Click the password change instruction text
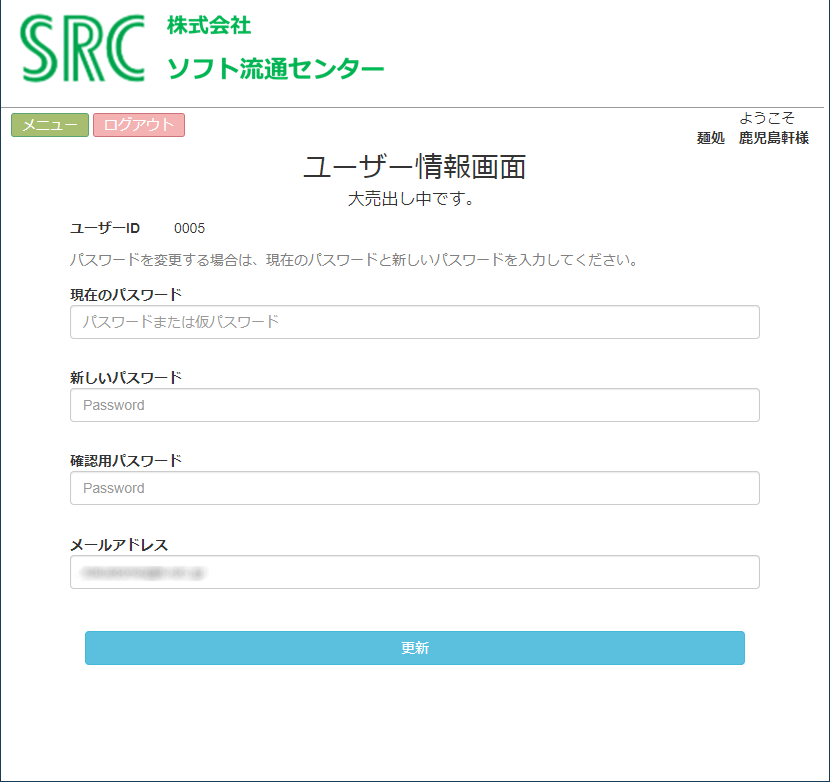This screenshot has height=782, width=830. tap(354, 260)
